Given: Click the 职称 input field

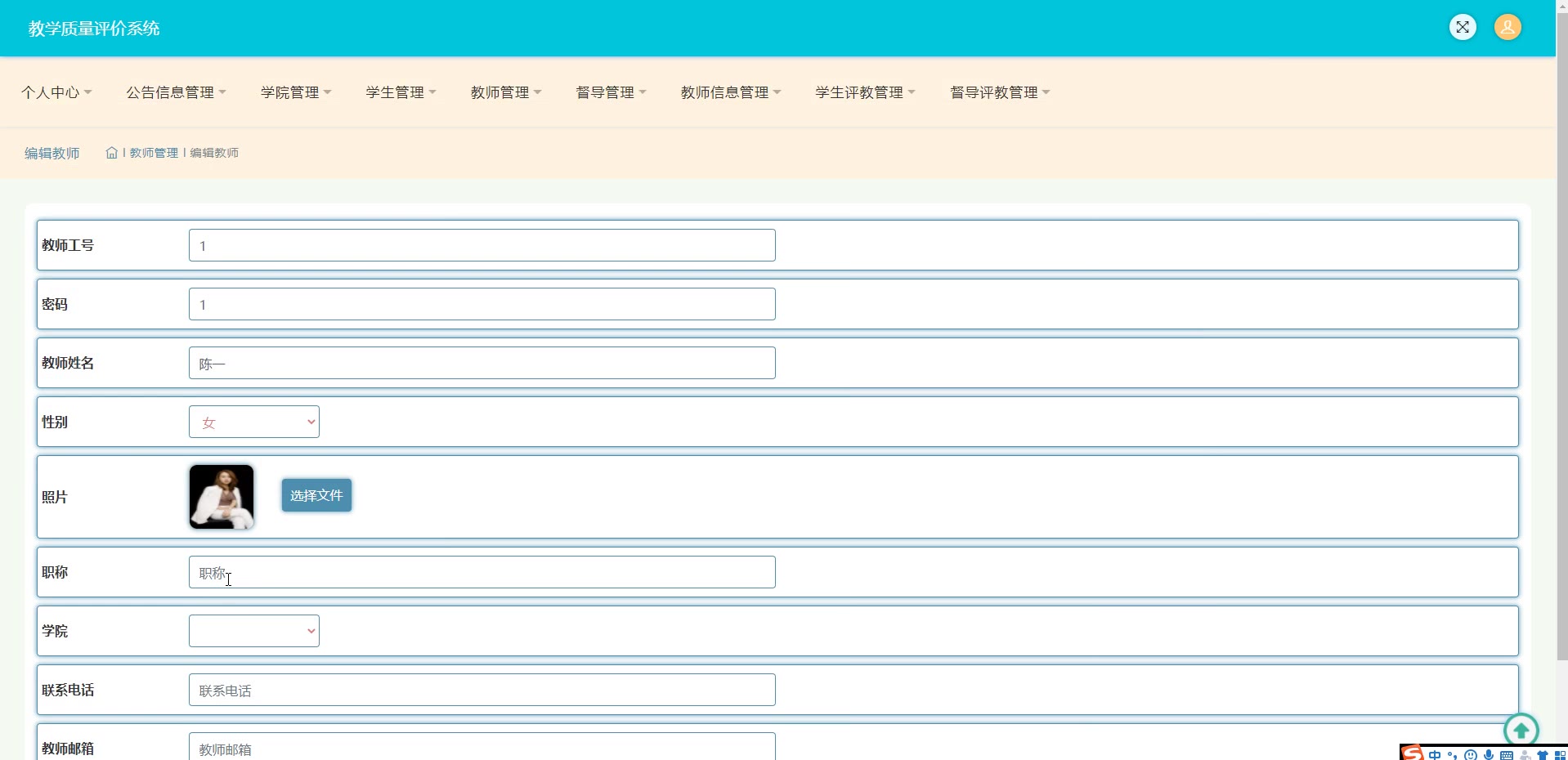Looking at the screenshot, I should 482,572.
